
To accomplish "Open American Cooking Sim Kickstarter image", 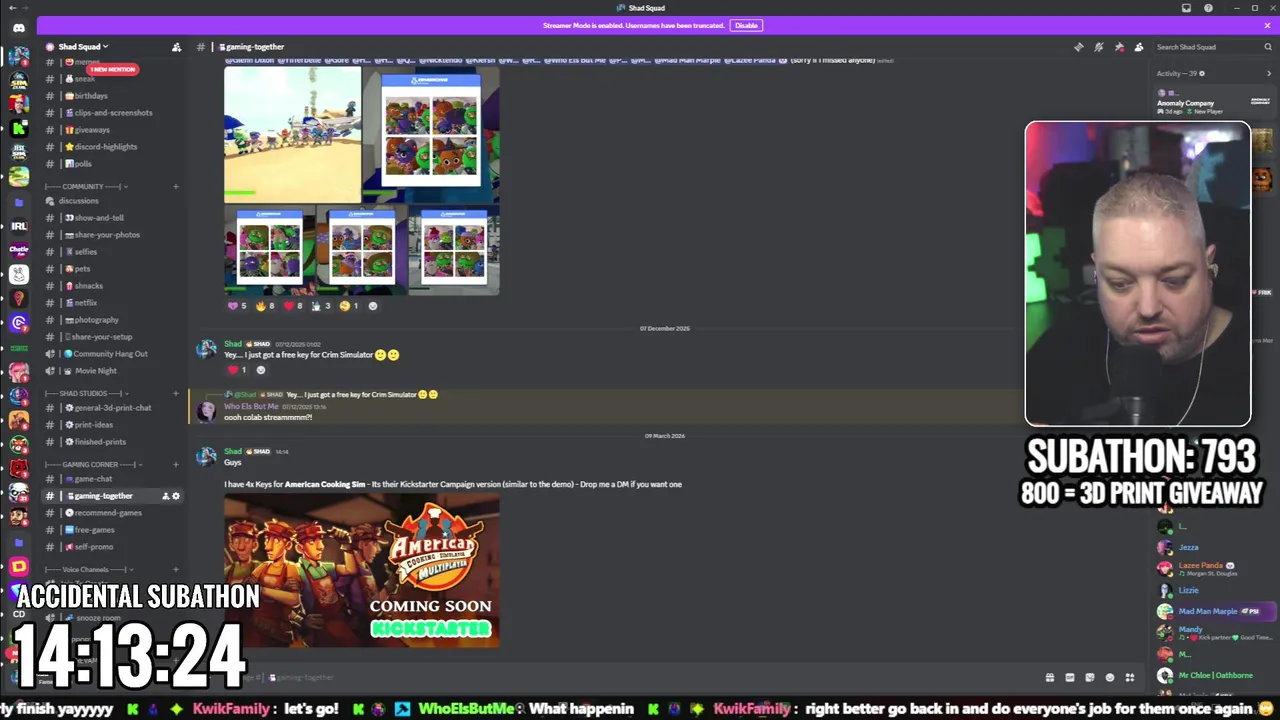I will pyautogui.click(x=361, y=570).
